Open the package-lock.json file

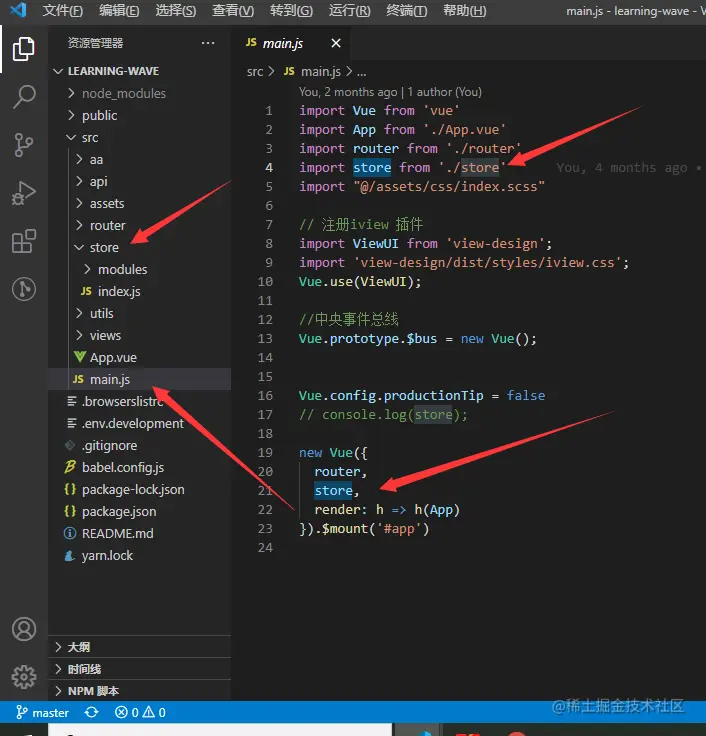click(x=139, y=490)
